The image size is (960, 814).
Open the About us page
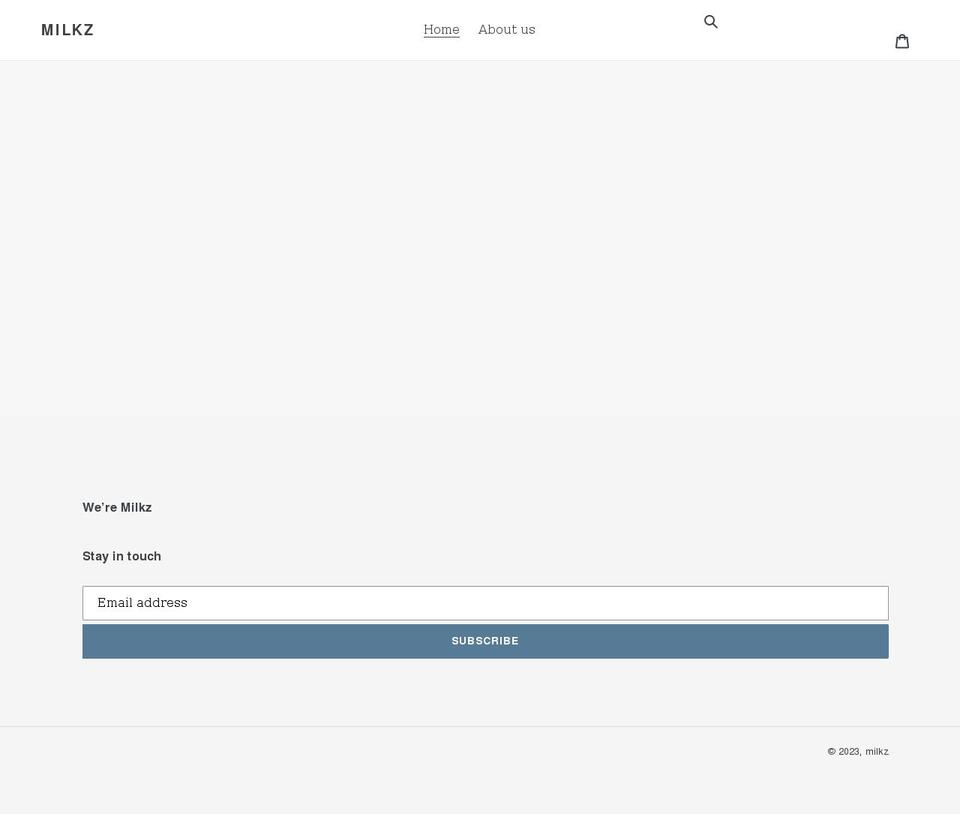[x=506, y=29]
